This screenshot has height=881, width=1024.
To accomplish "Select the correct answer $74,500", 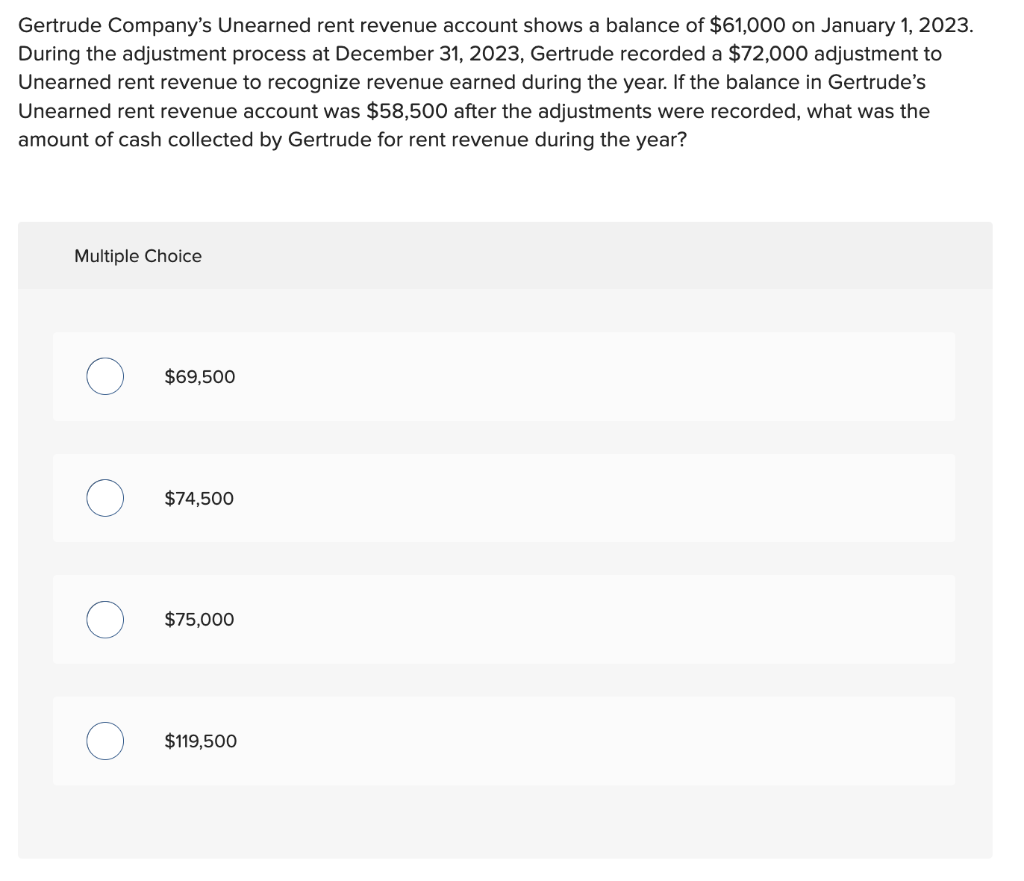I will click(105, 498).
